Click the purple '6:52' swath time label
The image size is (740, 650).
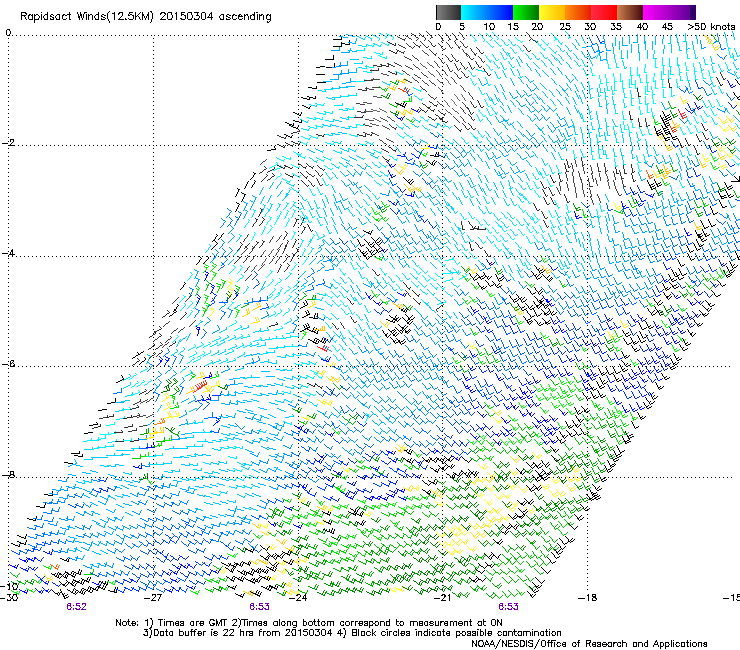[x=76, y=607]
